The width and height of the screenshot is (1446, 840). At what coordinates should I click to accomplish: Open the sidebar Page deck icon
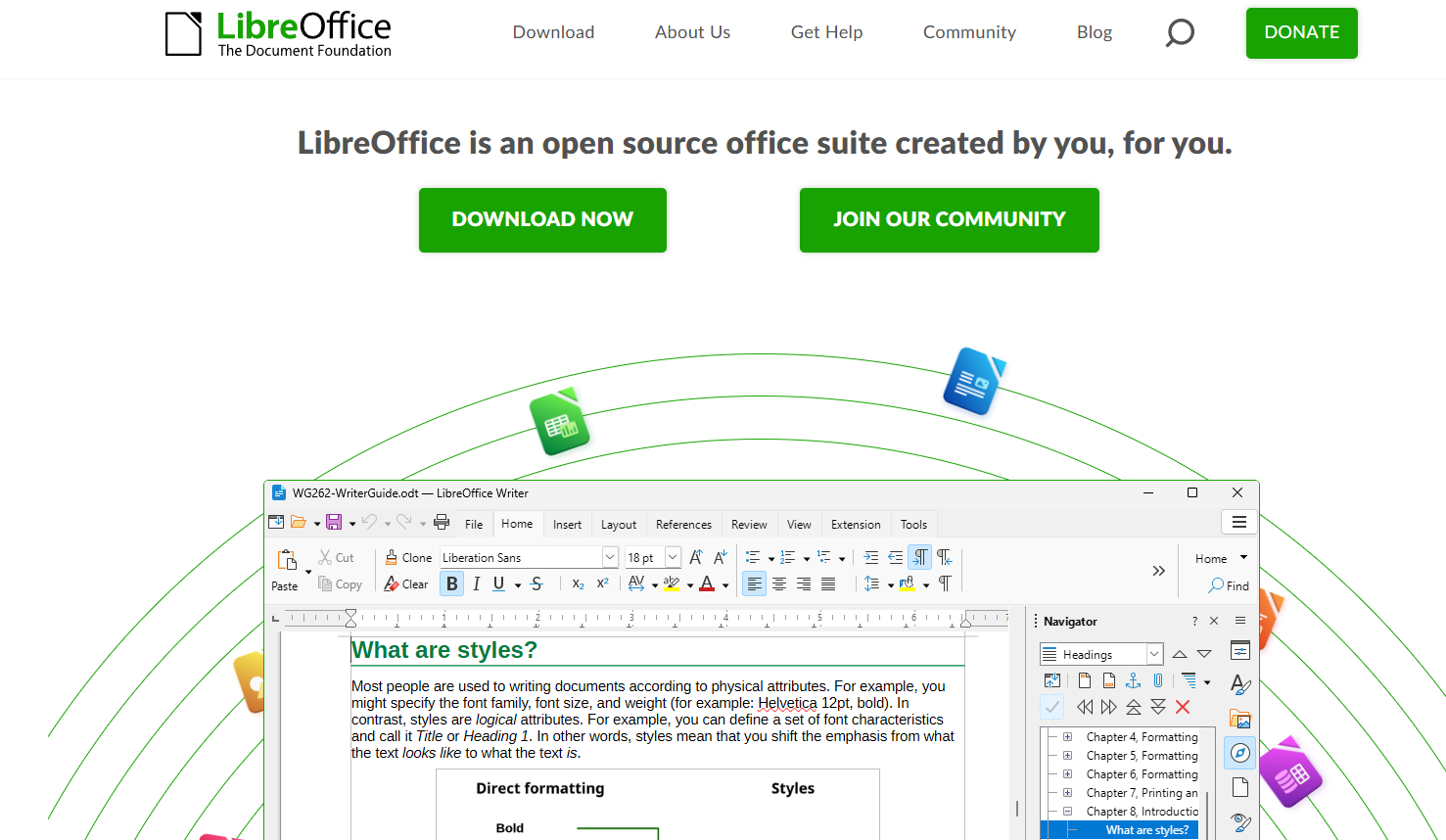1240,788
